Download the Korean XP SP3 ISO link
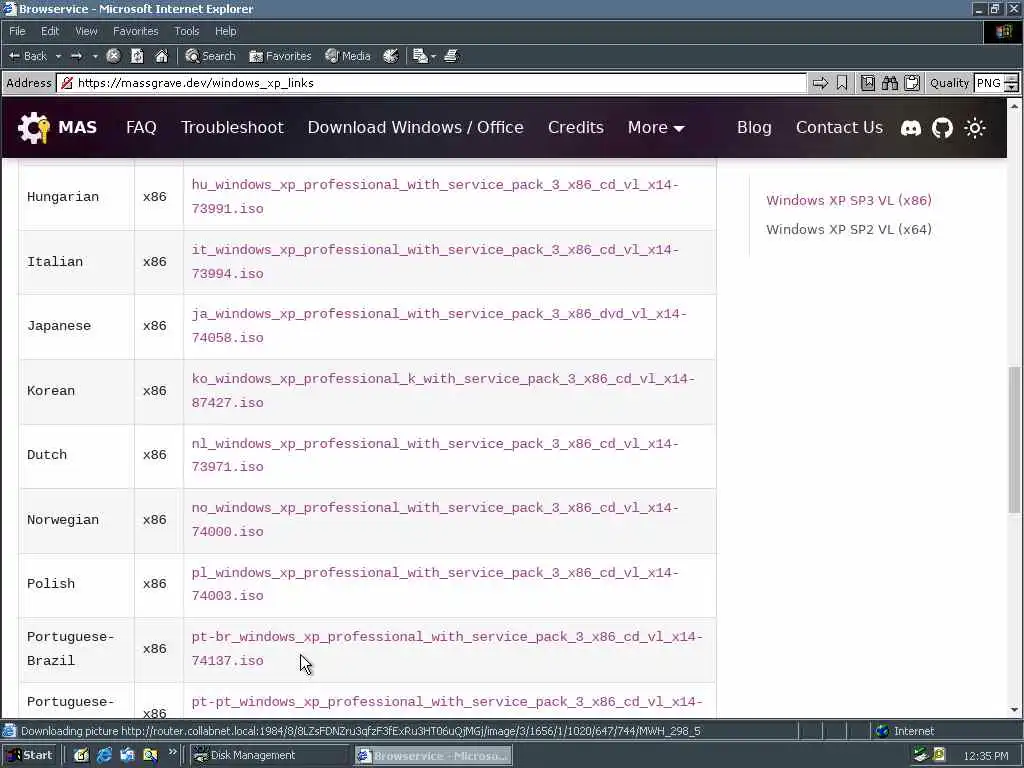The height and width of the screenshot is (768, 1024). pyautogui.click(x=443, y=391)
